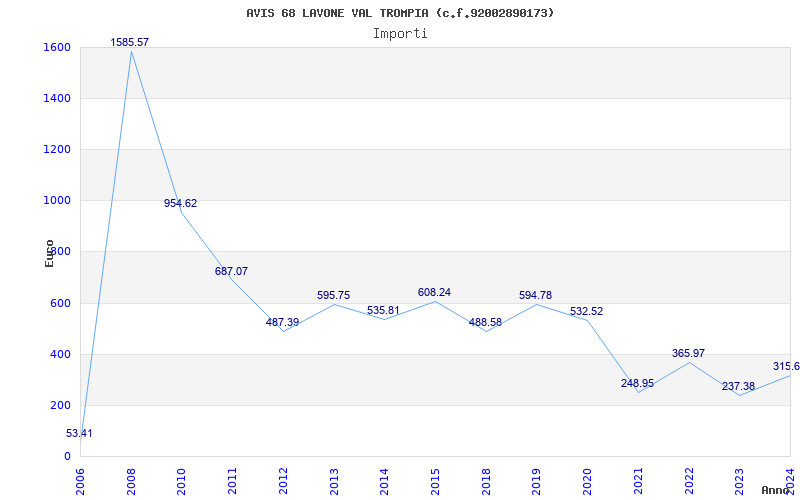This screenshot has height=500, width=800.
Task: Click the 2012 x-axis year label
Action: point(283,481)
